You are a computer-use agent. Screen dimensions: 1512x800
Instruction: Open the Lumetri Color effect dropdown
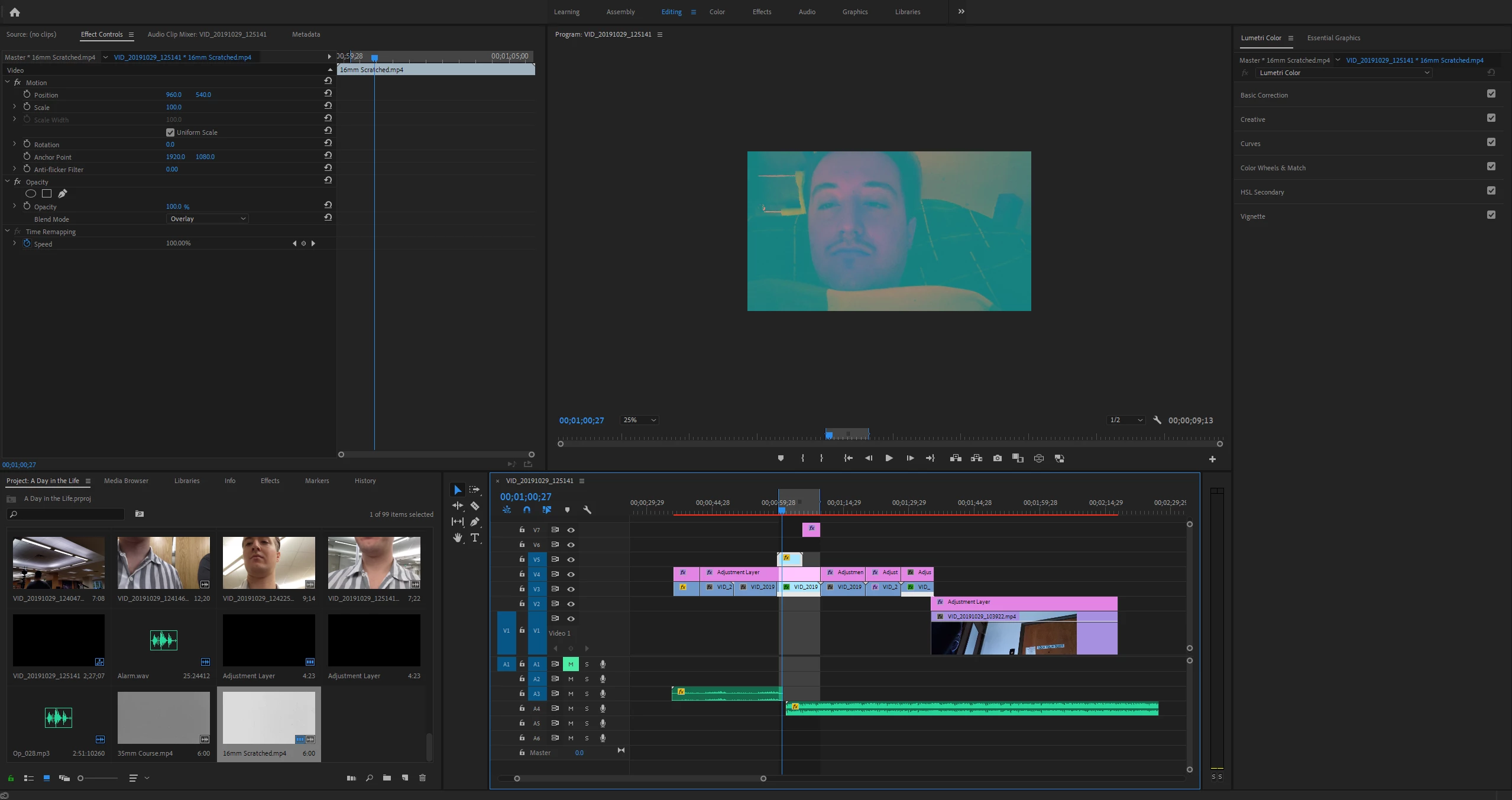1344,73
